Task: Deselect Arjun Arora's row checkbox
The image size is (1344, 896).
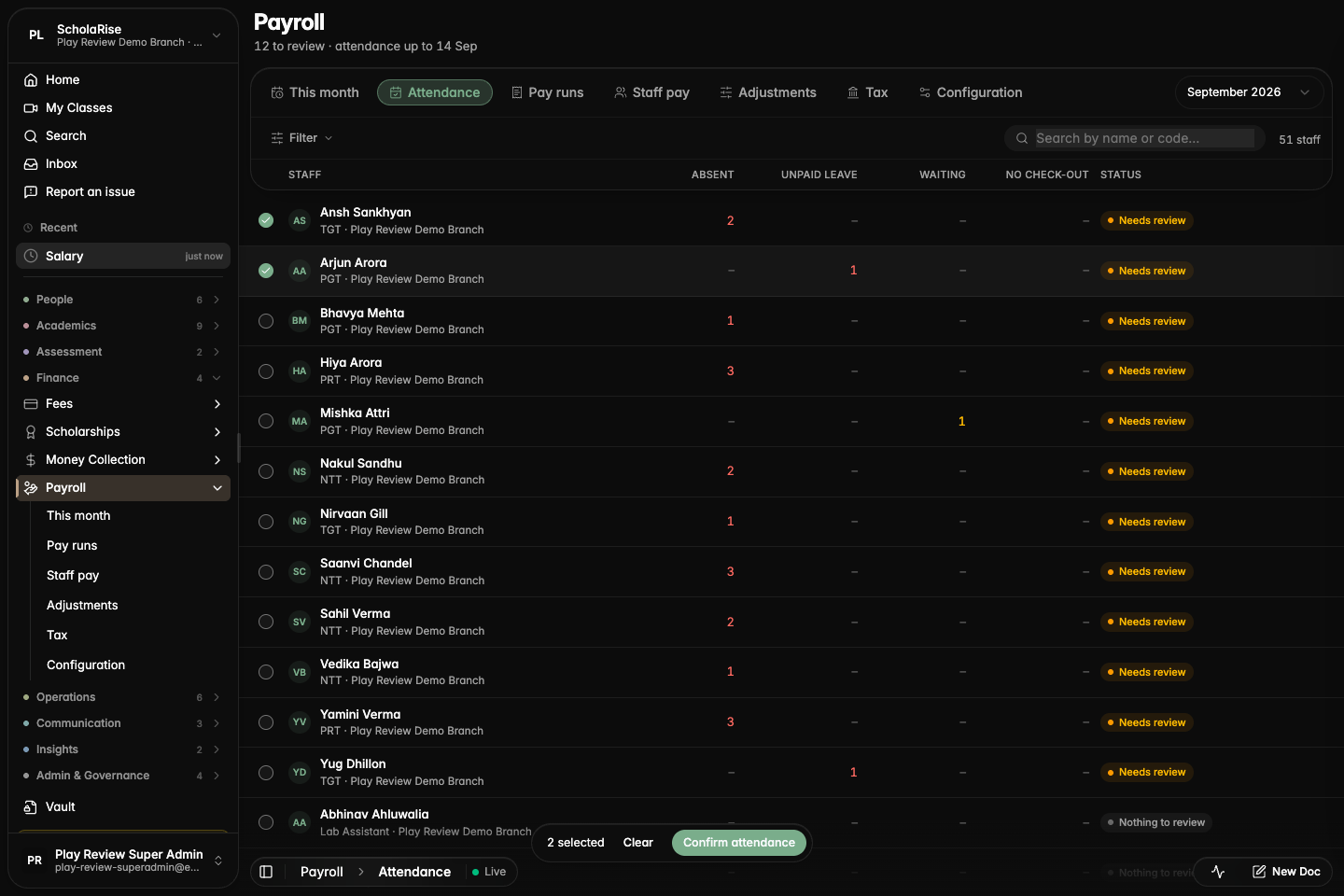Action: click(x=266, y=271)
